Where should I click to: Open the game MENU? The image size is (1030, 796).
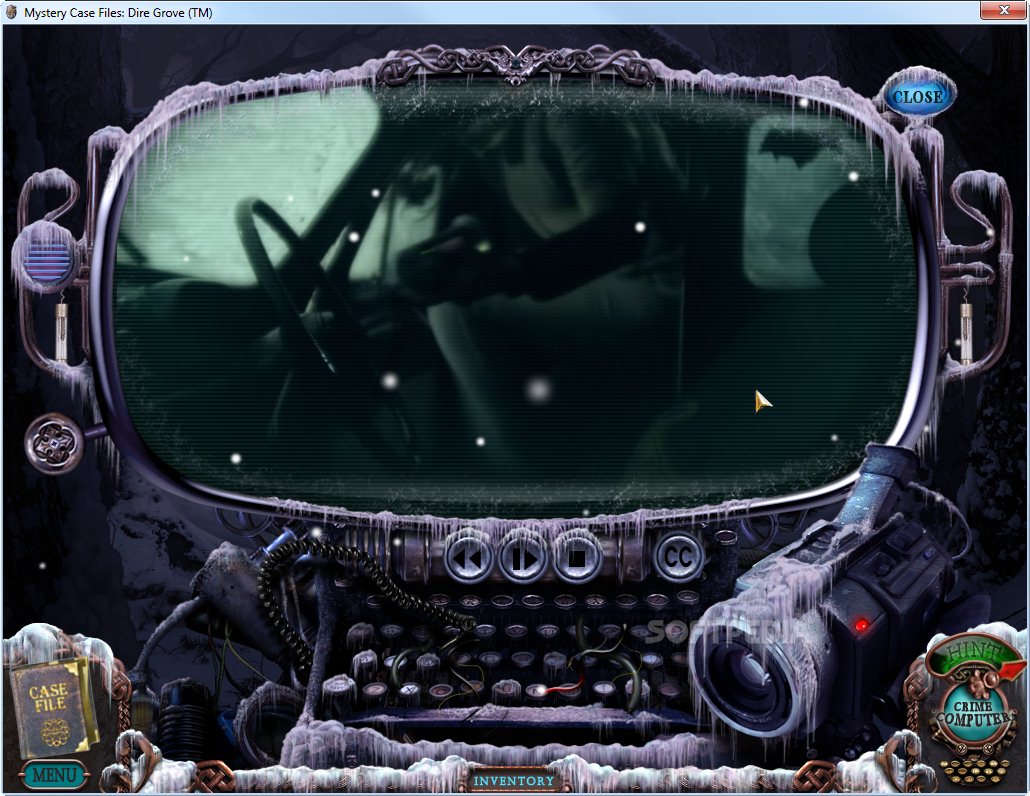(x=55, y=774)
